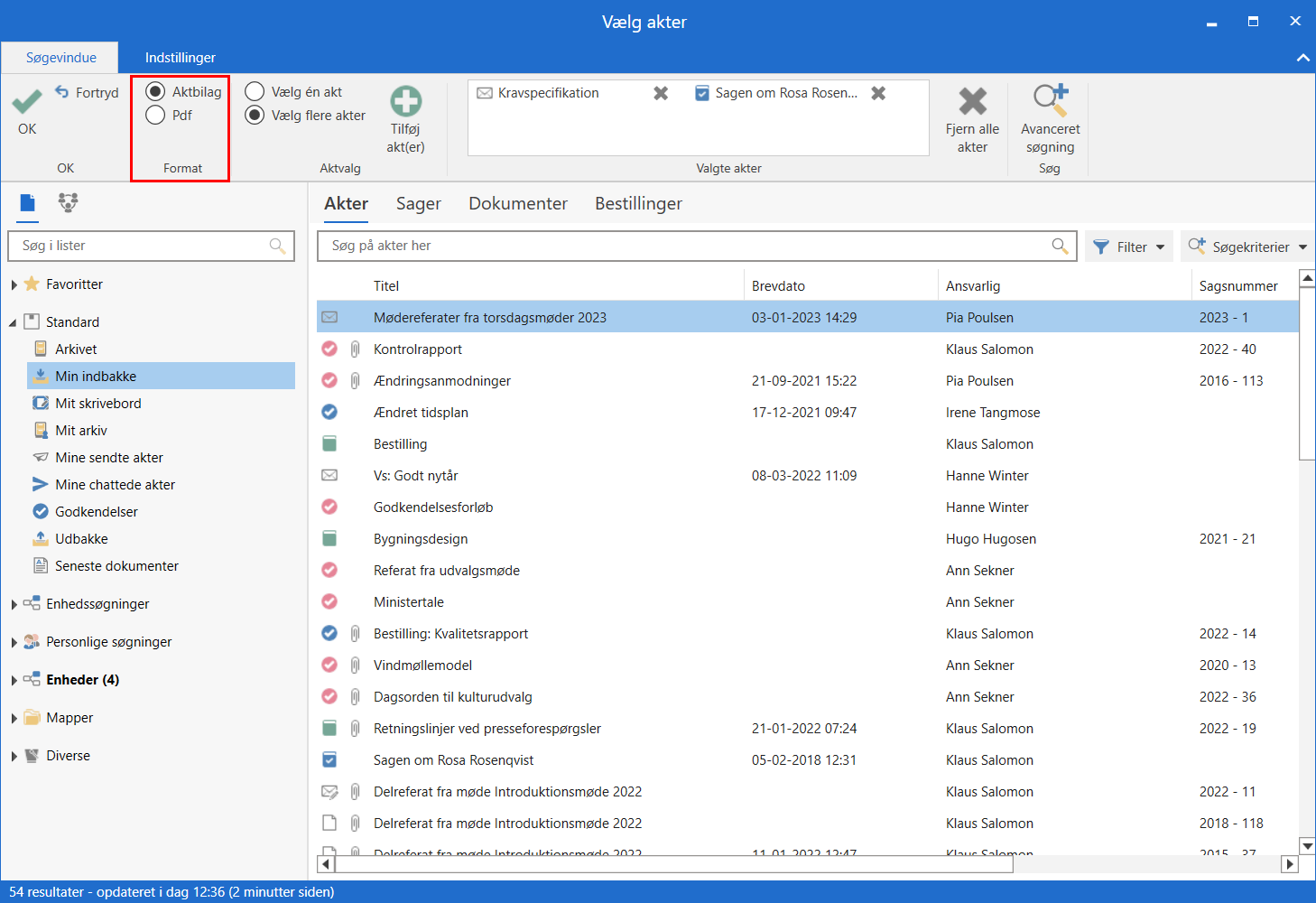
Task: Switch to the organization tree view icon
Action: (68, 202)
